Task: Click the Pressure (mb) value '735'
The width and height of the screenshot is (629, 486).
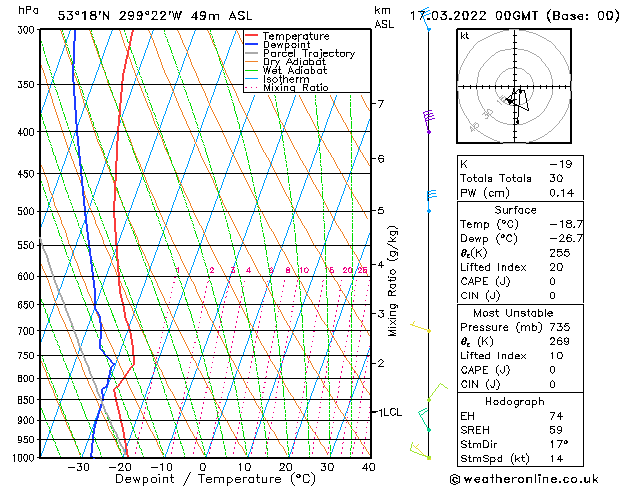Action: (x=560, y=327)
